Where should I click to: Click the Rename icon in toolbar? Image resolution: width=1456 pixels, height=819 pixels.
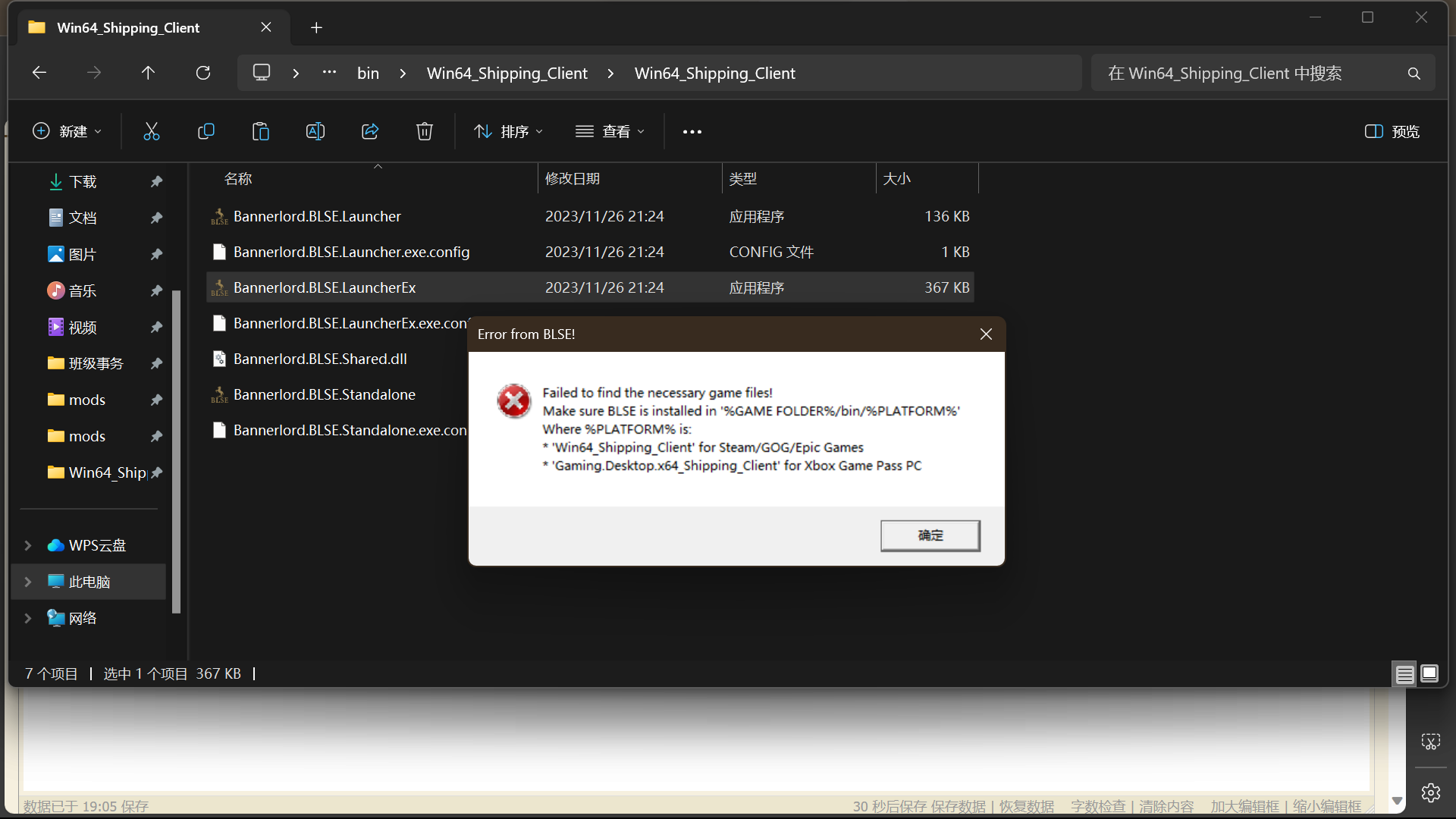[315, 131]
